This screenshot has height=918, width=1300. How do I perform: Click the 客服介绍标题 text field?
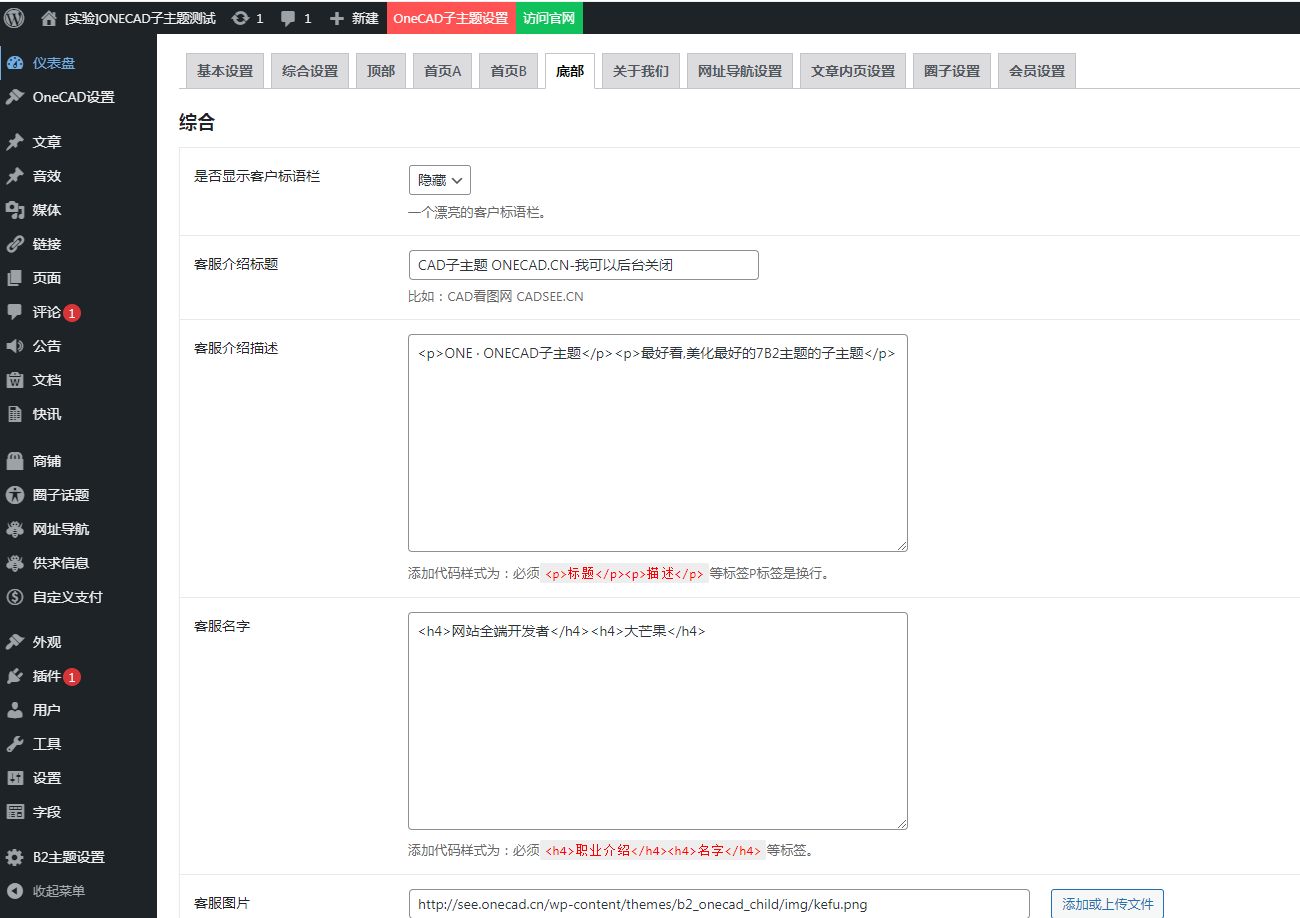583,265
